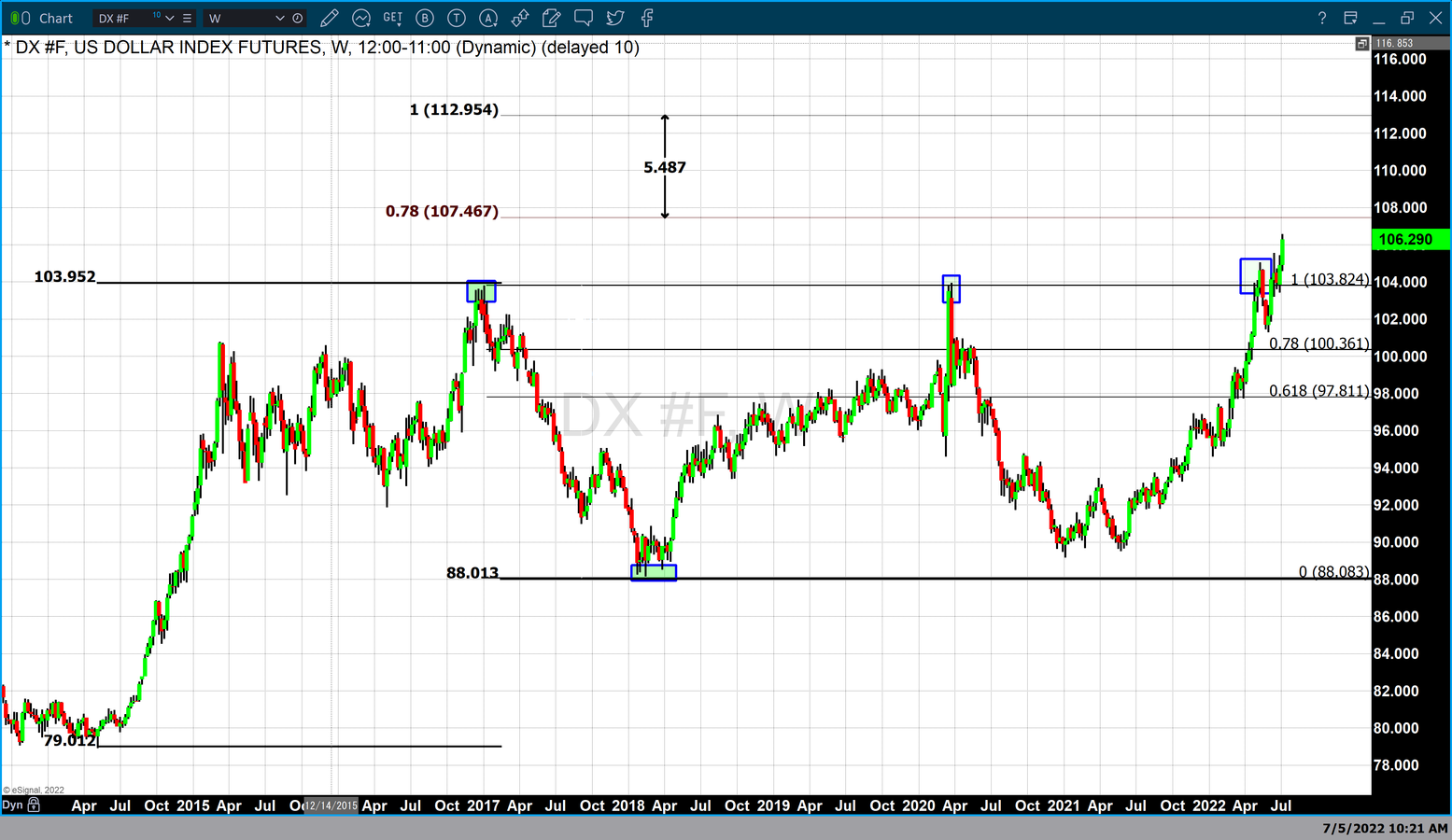Click the GET toolbar icon
1452x840 pixels.
coord(393,18)
